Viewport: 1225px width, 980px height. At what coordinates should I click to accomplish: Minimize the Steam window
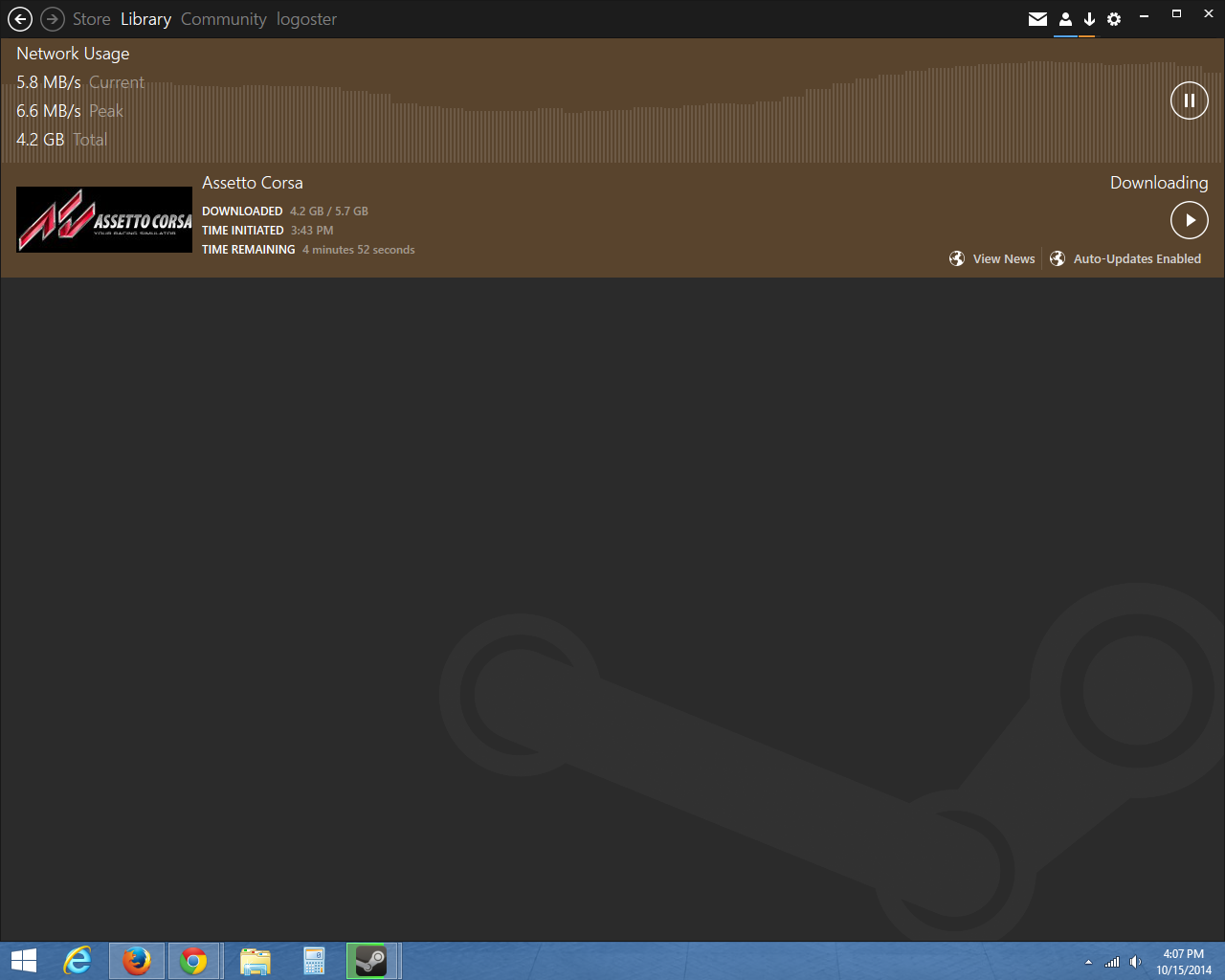point(1144,16)
